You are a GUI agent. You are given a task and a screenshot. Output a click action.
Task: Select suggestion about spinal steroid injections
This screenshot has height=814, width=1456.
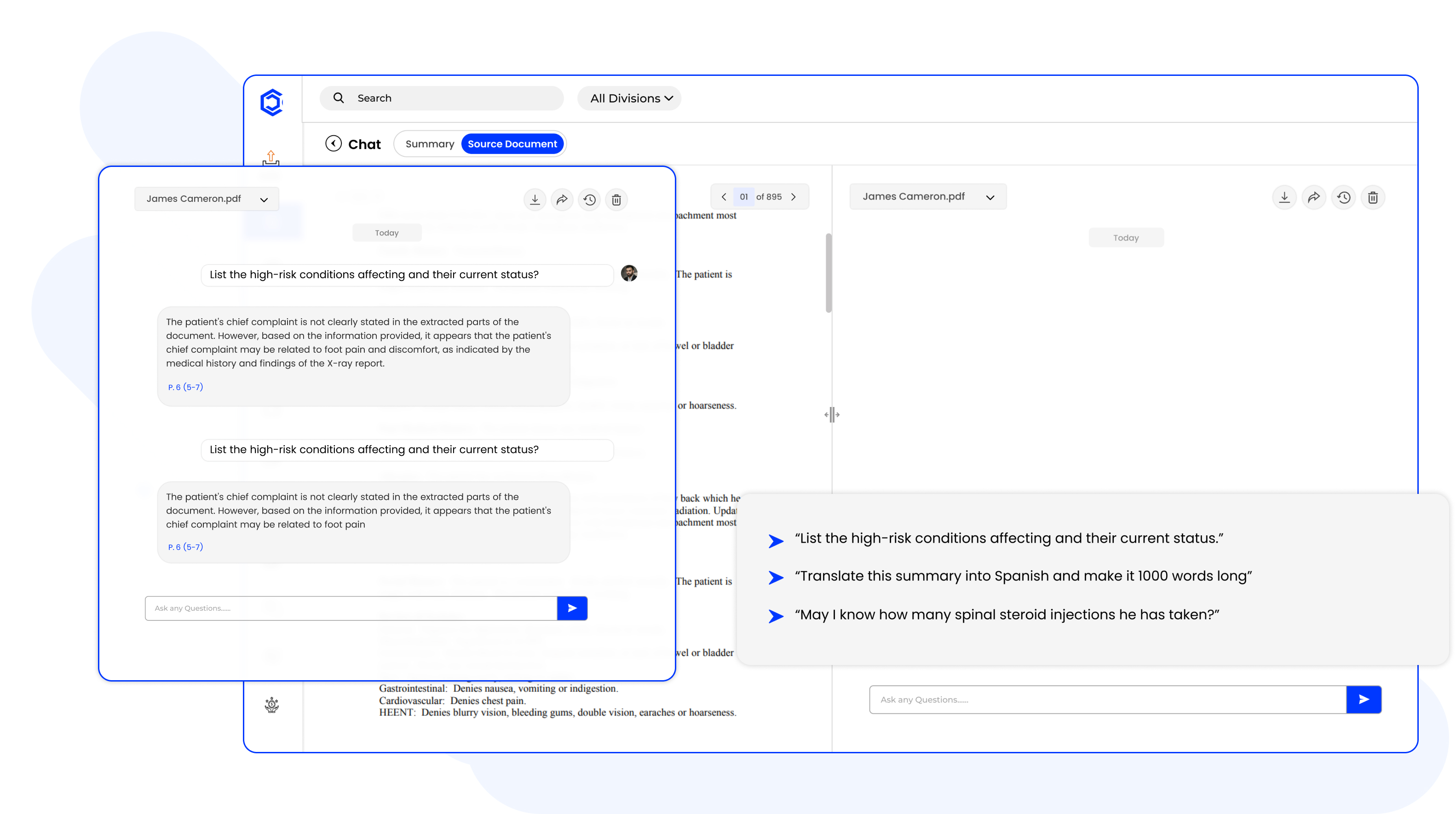click(x=1007, y=614)
